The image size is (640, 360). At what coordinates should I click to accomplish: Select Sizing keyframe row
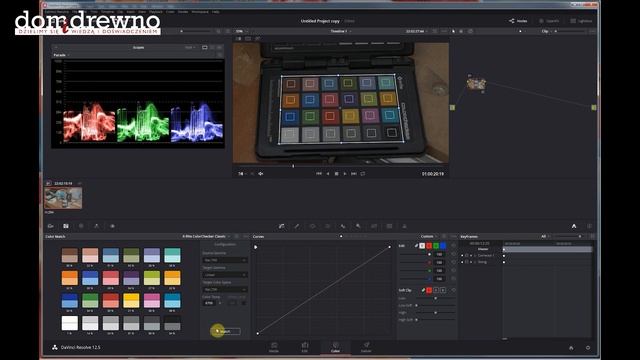482,262
